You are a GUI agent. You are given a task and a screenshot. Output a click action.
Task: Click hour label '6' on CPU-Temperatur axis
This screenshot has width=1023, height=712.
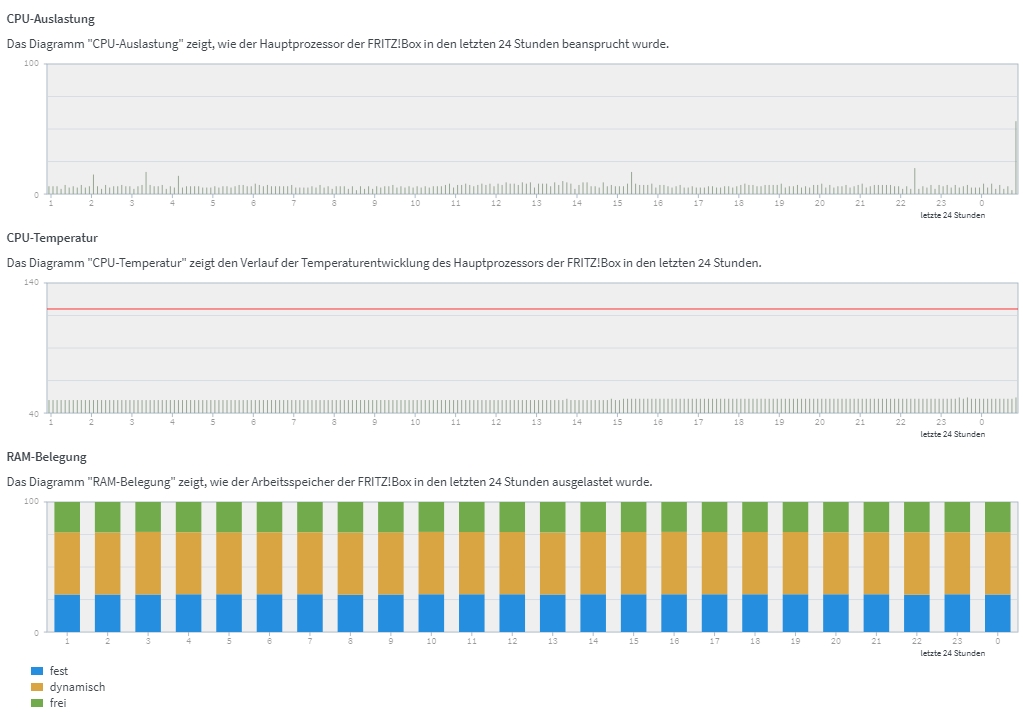[x=253, y=422]
